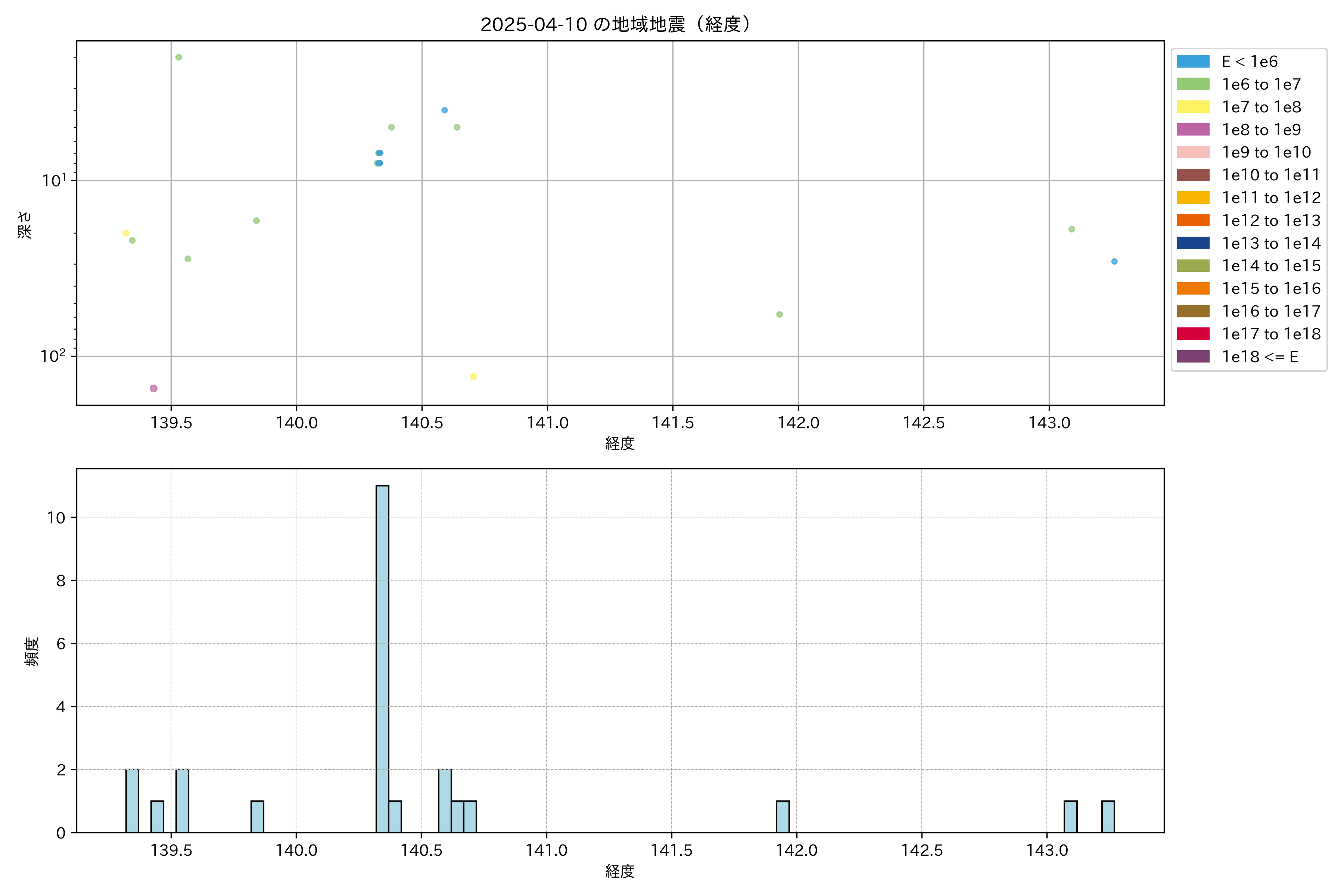Click the chart title 2025-04-10 の地域地震
Image resolution: width=1344 pixels, height=896 pixels.
615,24
